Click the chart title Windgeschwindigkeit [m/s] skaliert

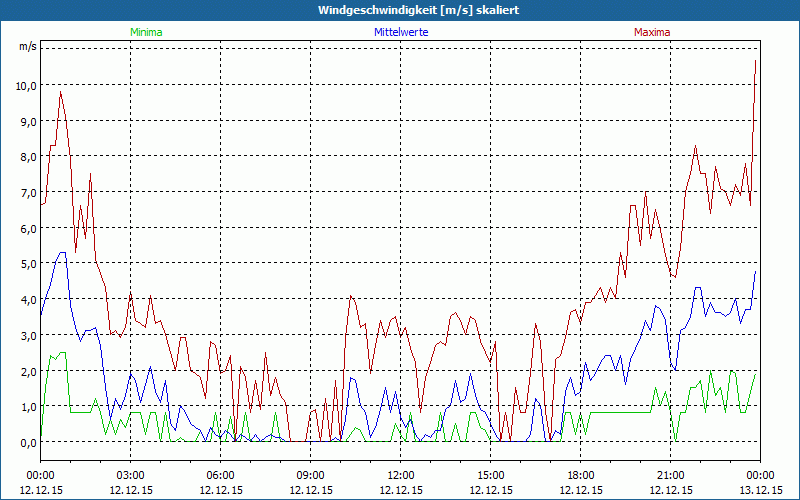418,10
